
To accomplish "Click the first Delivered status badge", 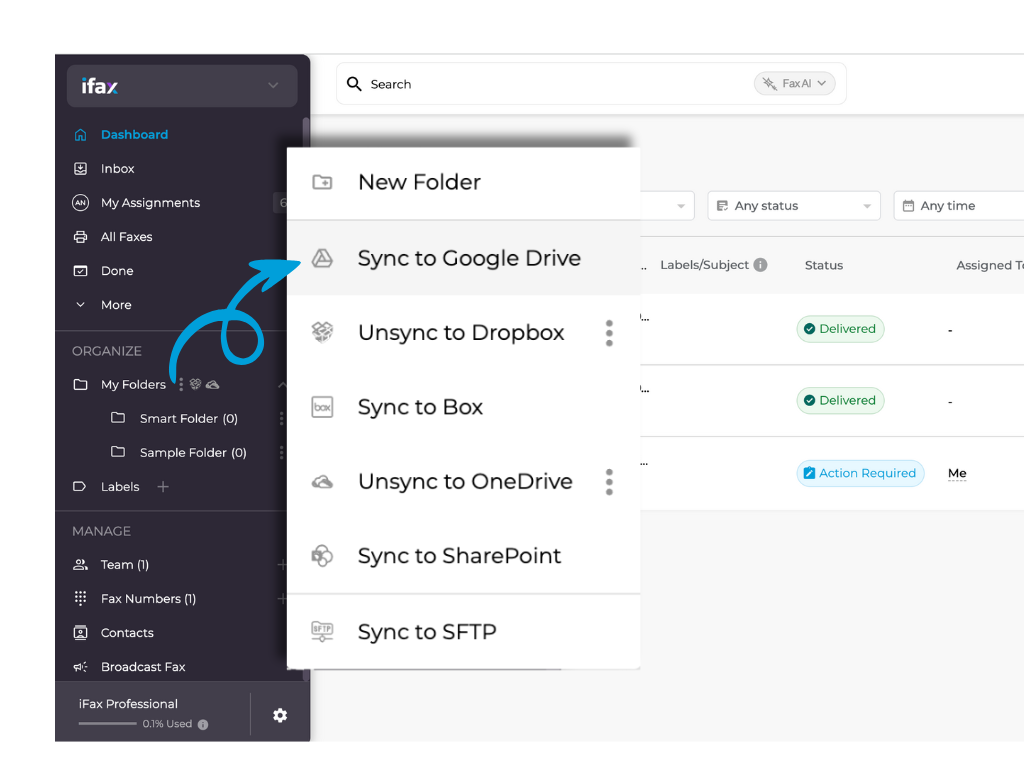I will 840,328.
